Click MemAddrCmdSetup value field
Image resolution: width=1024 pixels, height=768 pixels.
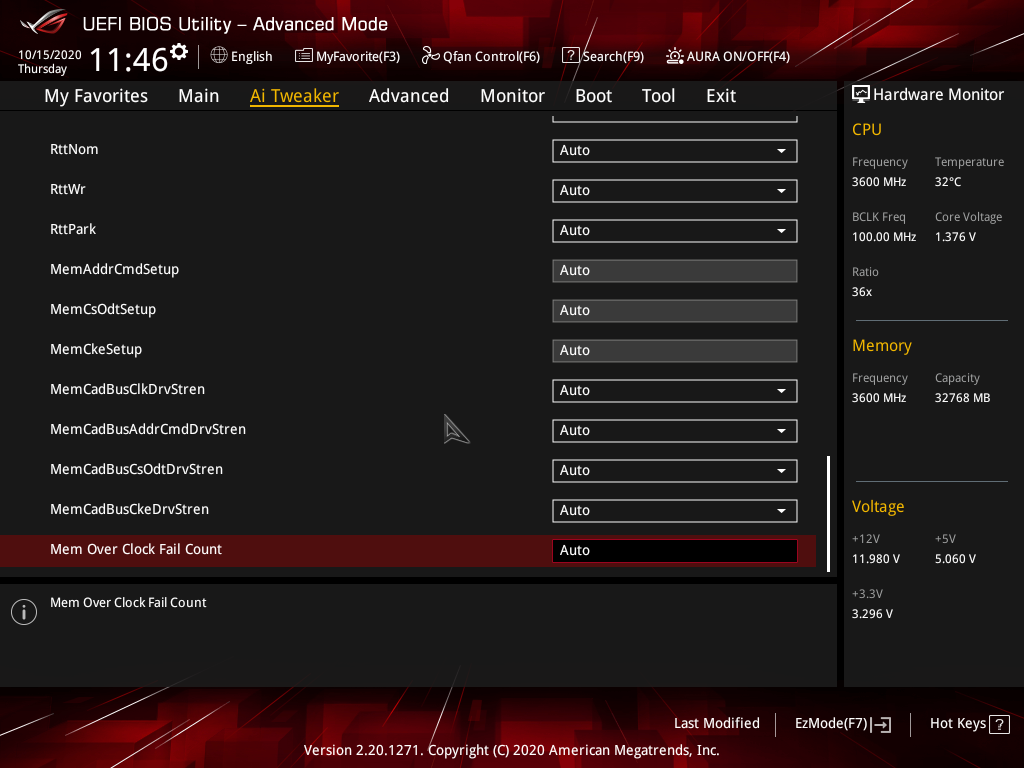(675, 271)
